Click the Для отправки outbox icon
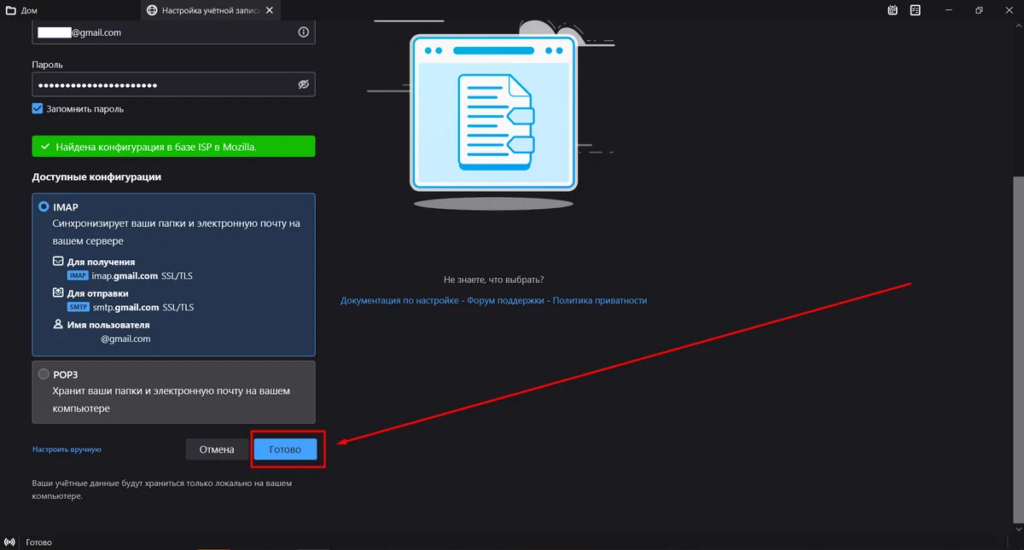Viewport: 1024px width, 550px height. pyautogui.click(x=58, y=293)
